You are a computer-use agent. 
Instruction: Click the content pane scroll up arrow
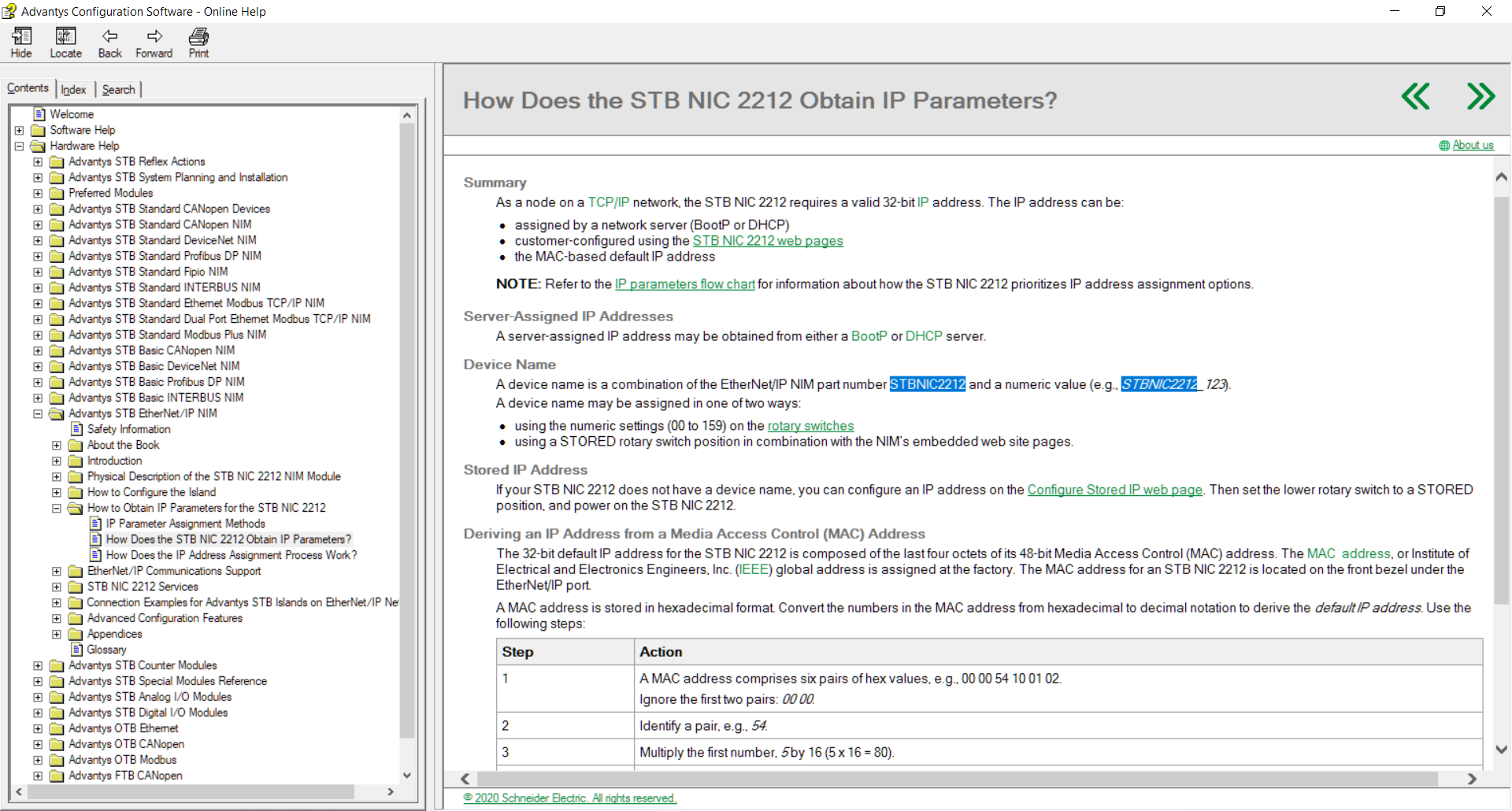click(1501, 177)
